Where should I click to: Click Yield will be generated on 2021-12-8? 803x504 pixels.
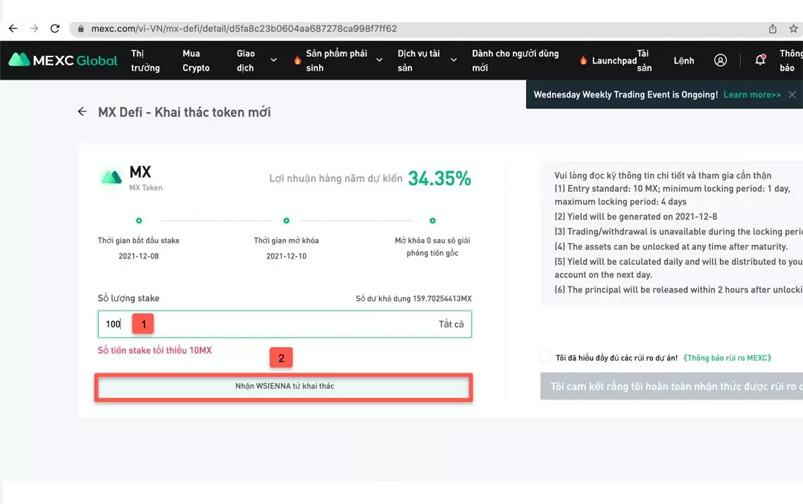pyautogui.click(x=636, y=217)
